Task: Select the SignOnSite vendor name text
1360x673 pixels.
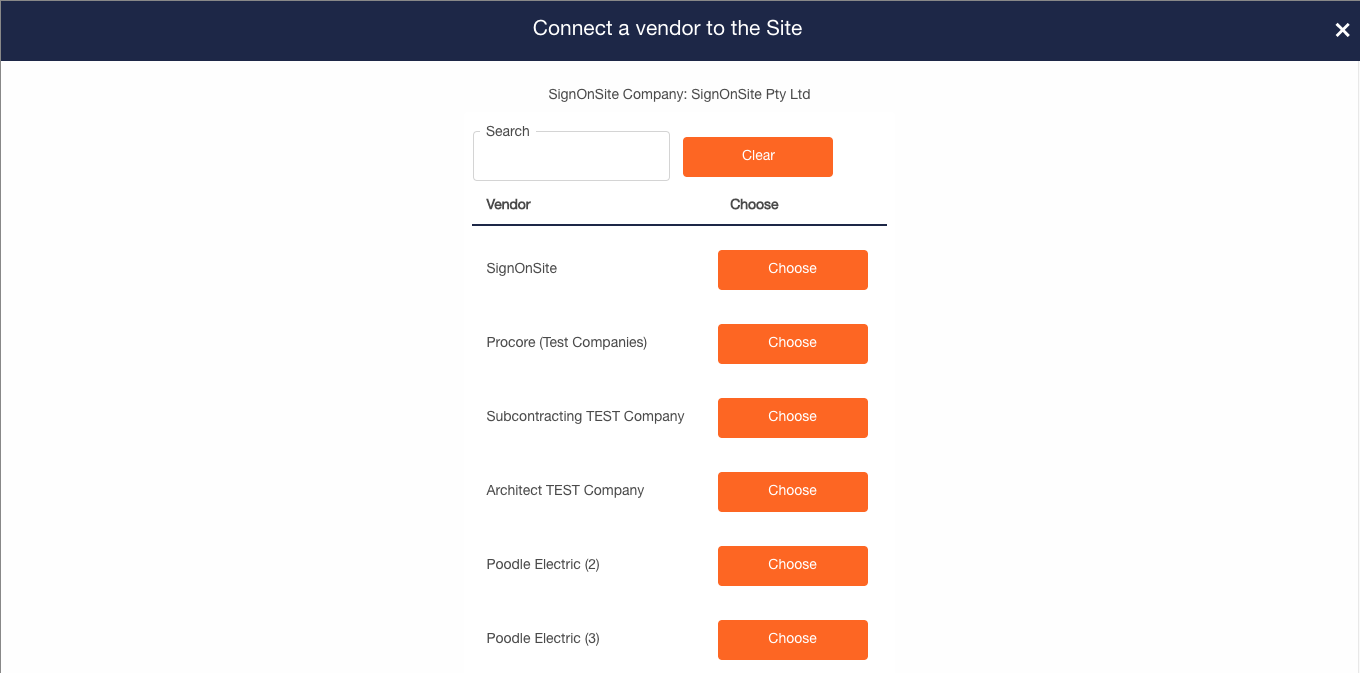Action: 521,268
